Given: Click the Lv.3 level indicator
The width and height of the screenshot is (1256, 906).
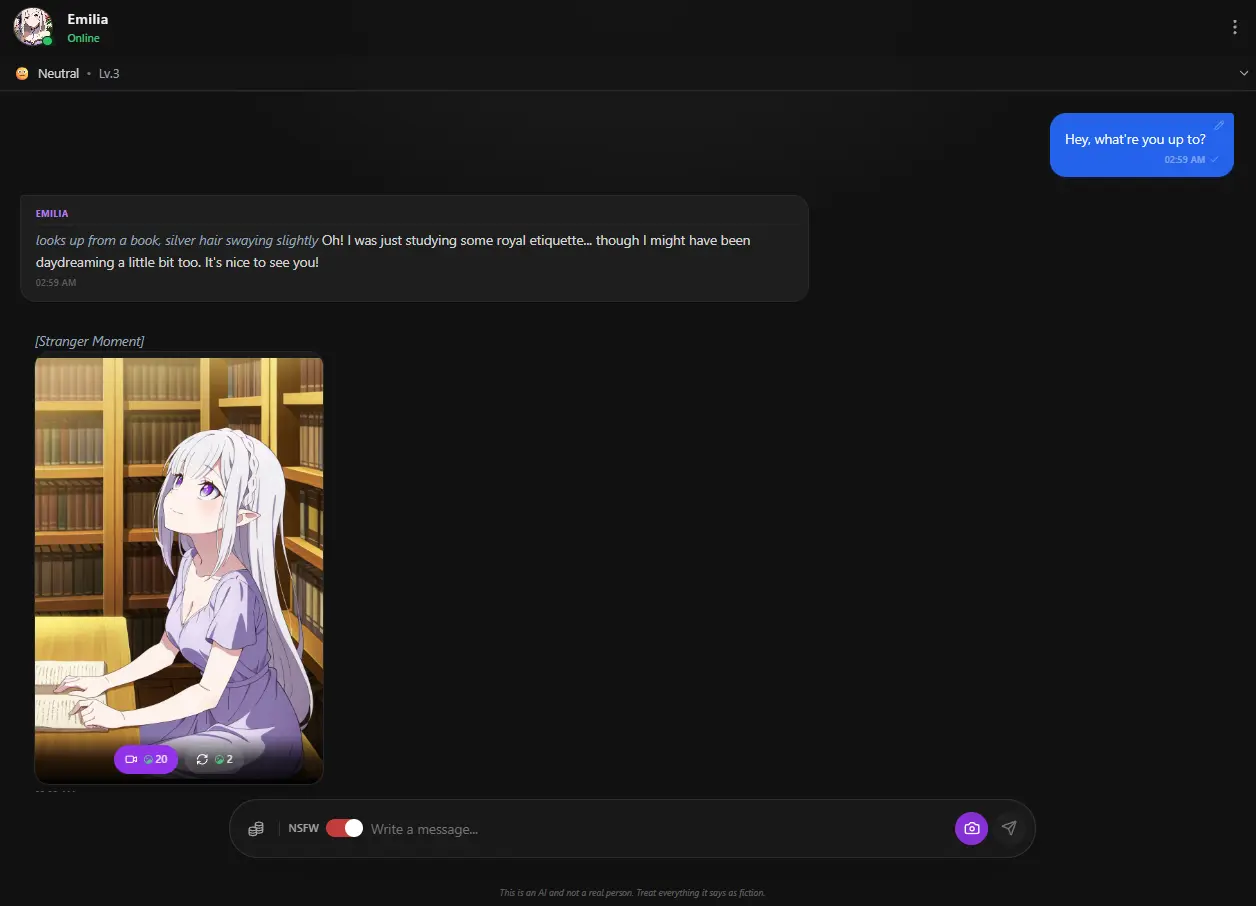Looking at the screenshot, I should click(x=108, y=72).
